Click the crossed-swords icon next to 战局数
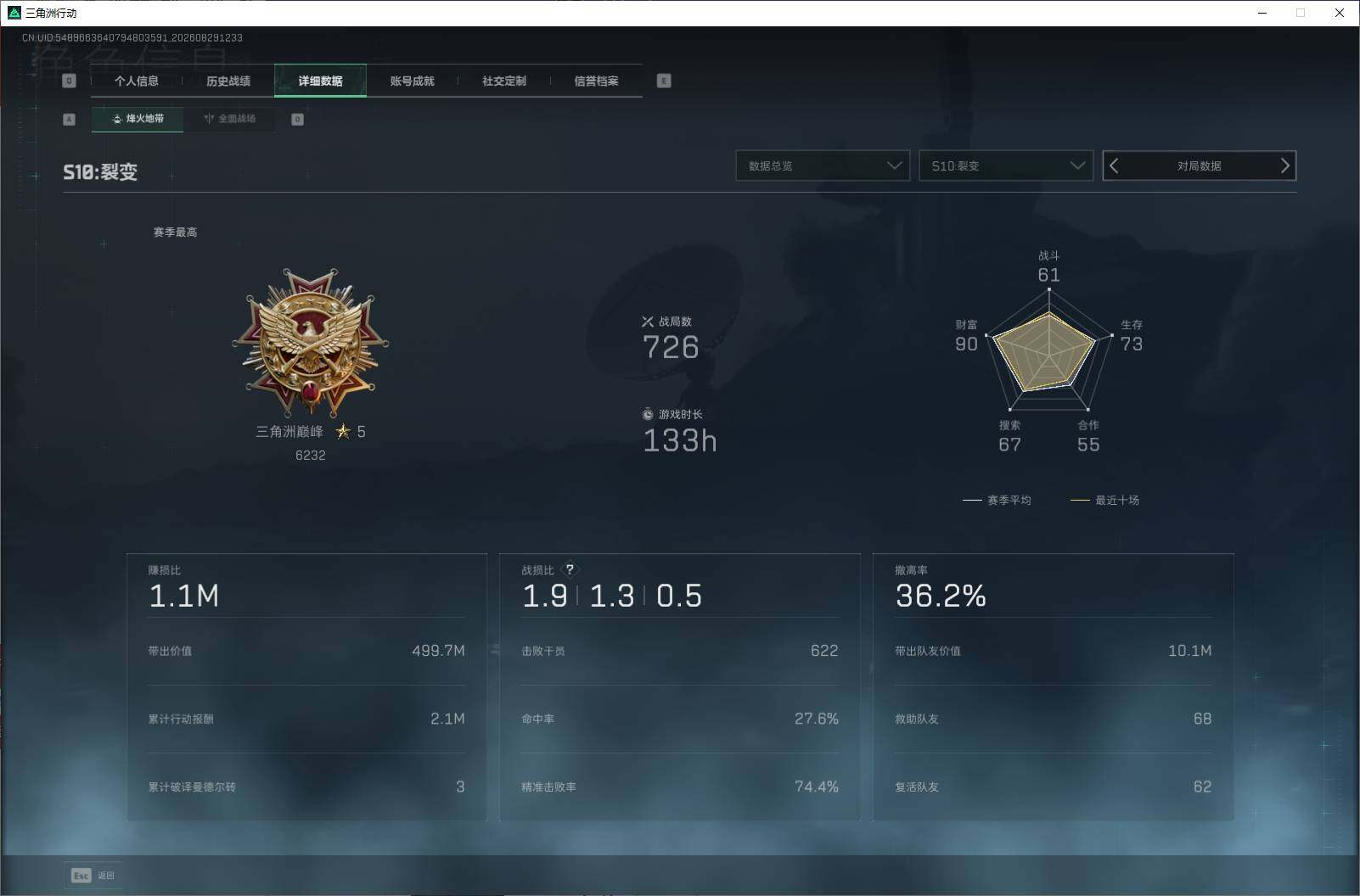The image size is (1360, 896). (x=648, y=322)
